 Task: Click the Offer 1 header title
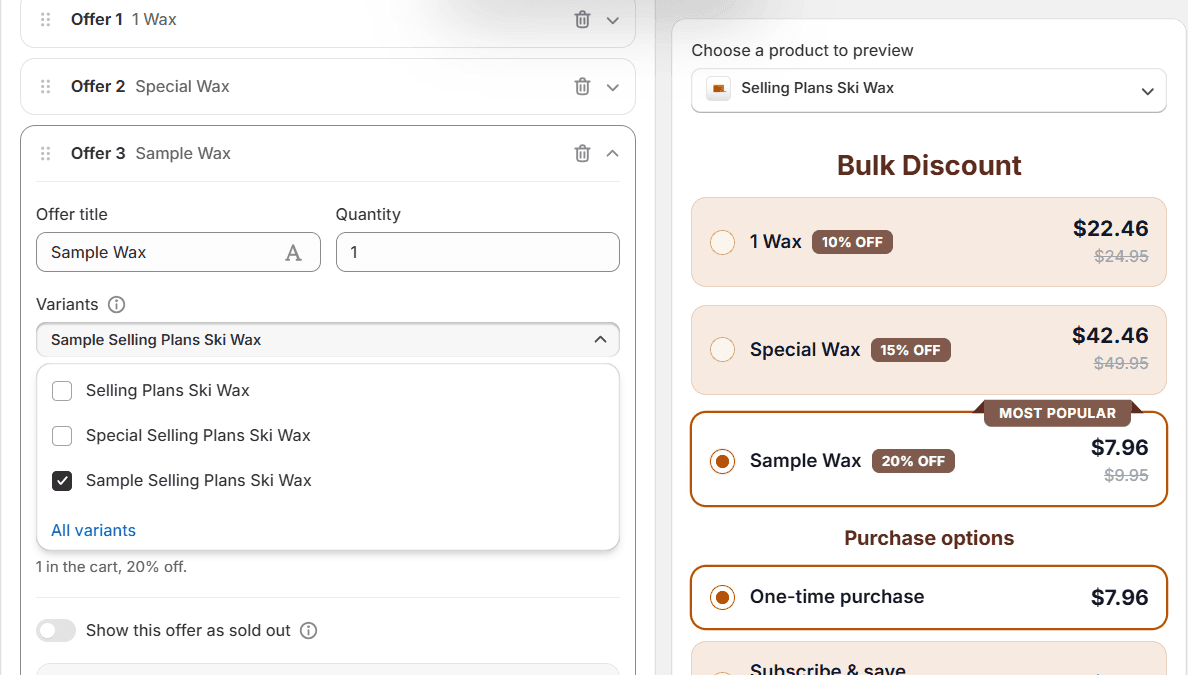(96, 20)
